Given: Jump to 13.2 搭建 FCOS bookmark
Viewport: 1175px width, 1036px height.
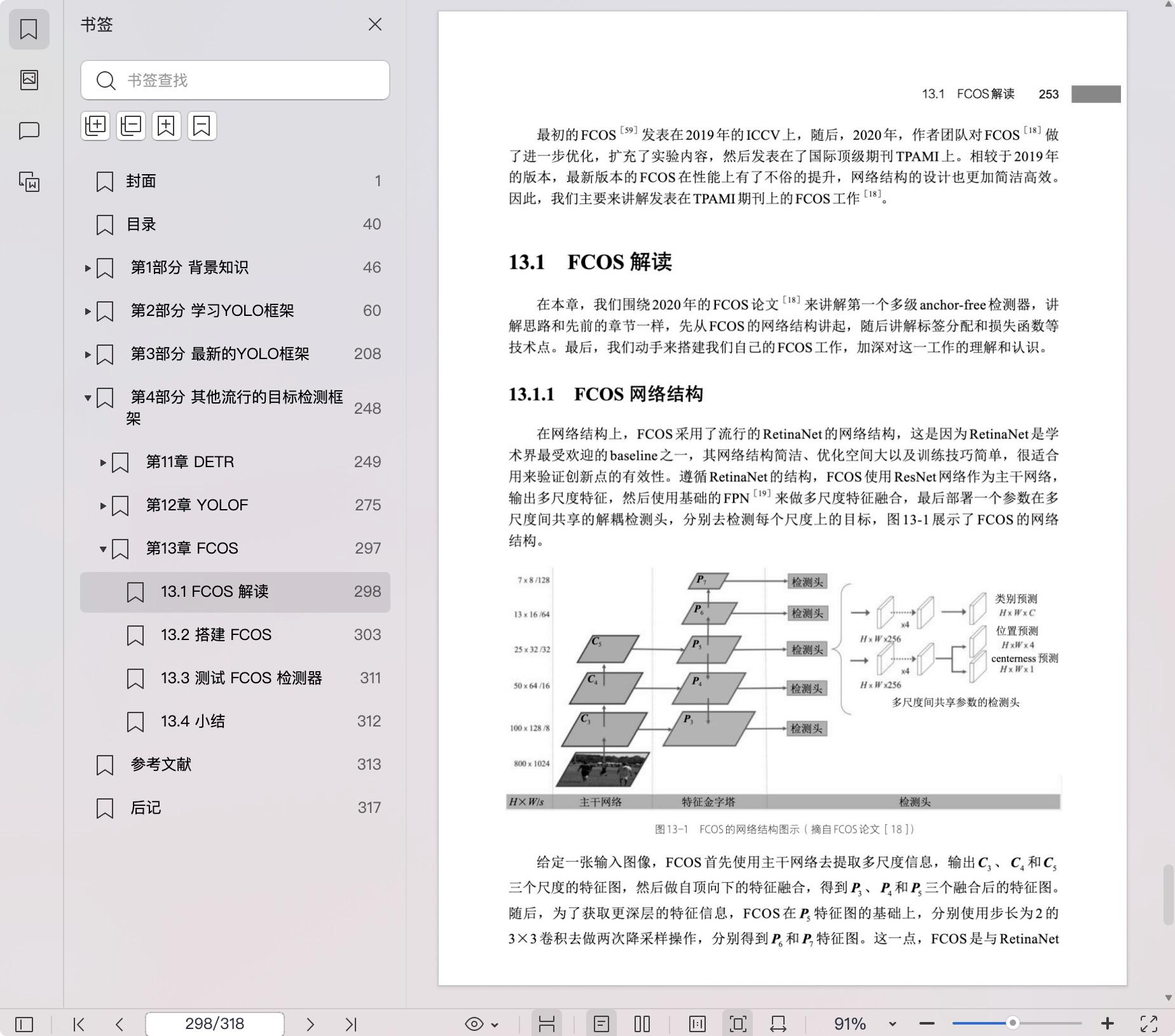Looking at the screenshot, I should pos(235,635).
